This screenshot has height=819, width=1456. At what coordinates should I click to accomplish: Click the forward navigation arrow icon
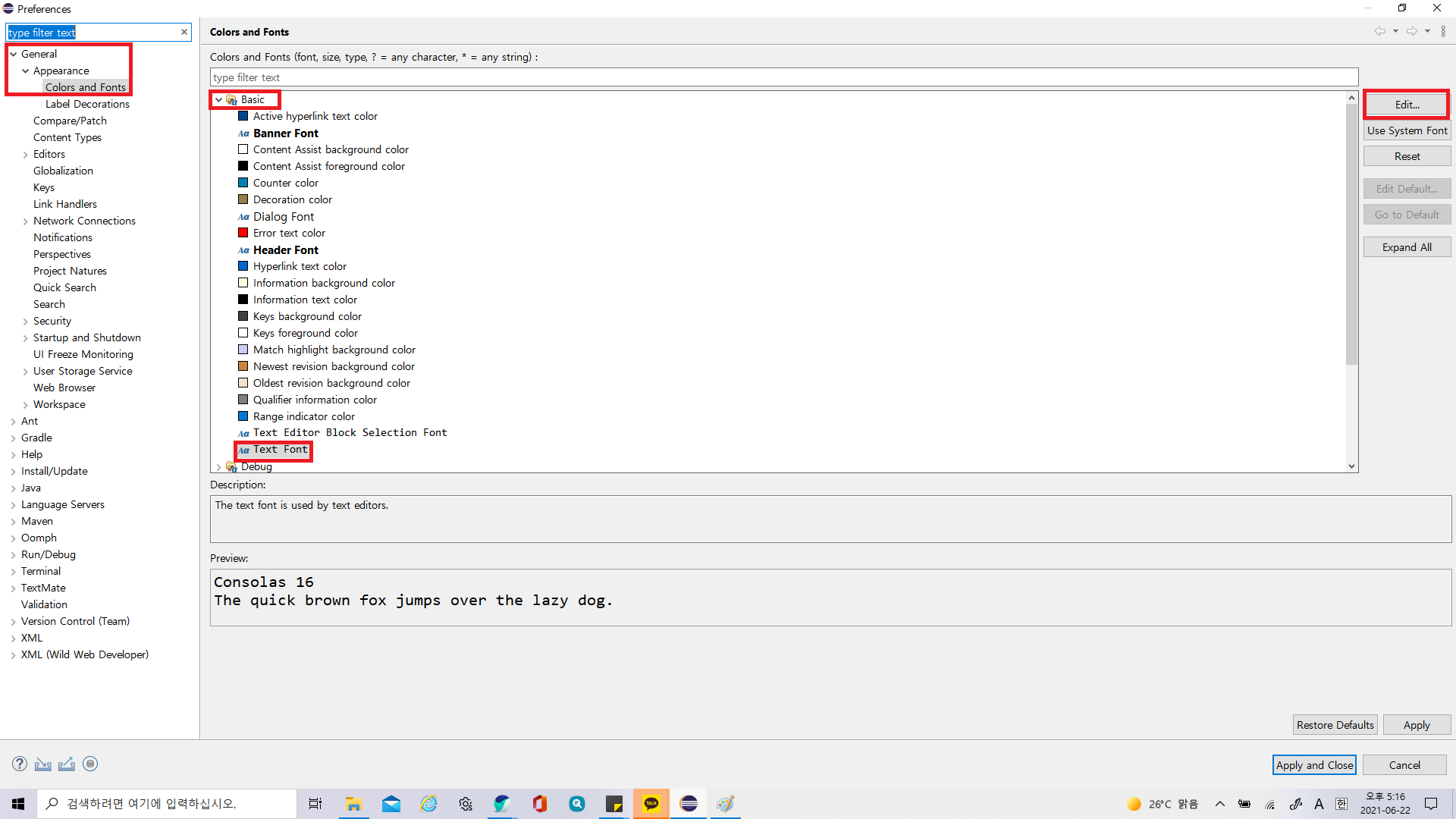coord(1411,31)
